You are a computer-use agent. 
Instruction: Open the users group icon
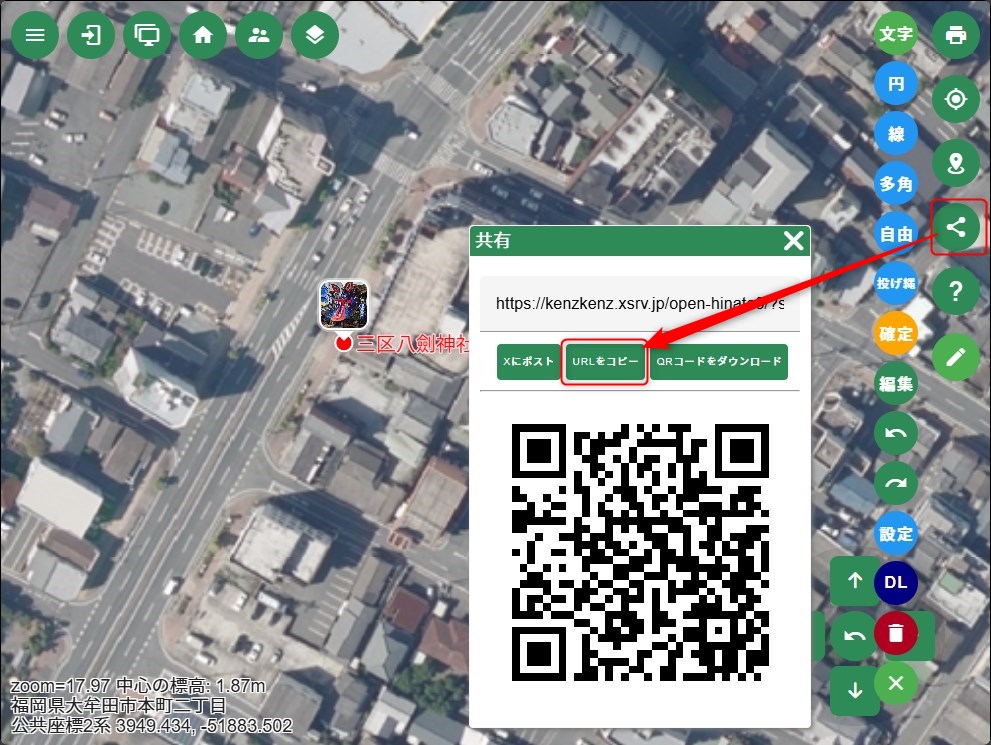[x=259, y=35]
